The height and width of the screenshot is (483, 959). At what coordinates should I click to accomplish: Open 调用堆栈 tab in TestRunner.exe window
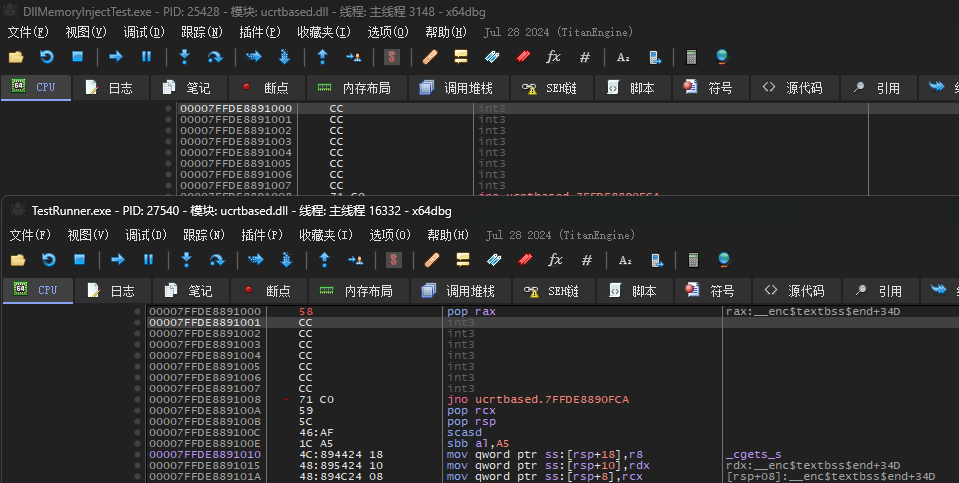pyautogui.click(x=459, y=291)
